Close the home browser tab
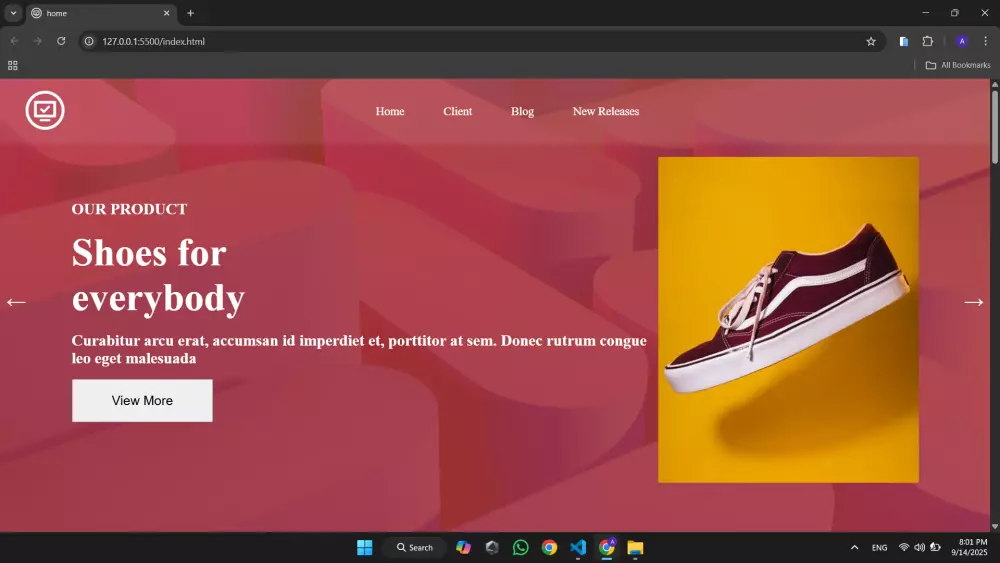 (166, 13)
